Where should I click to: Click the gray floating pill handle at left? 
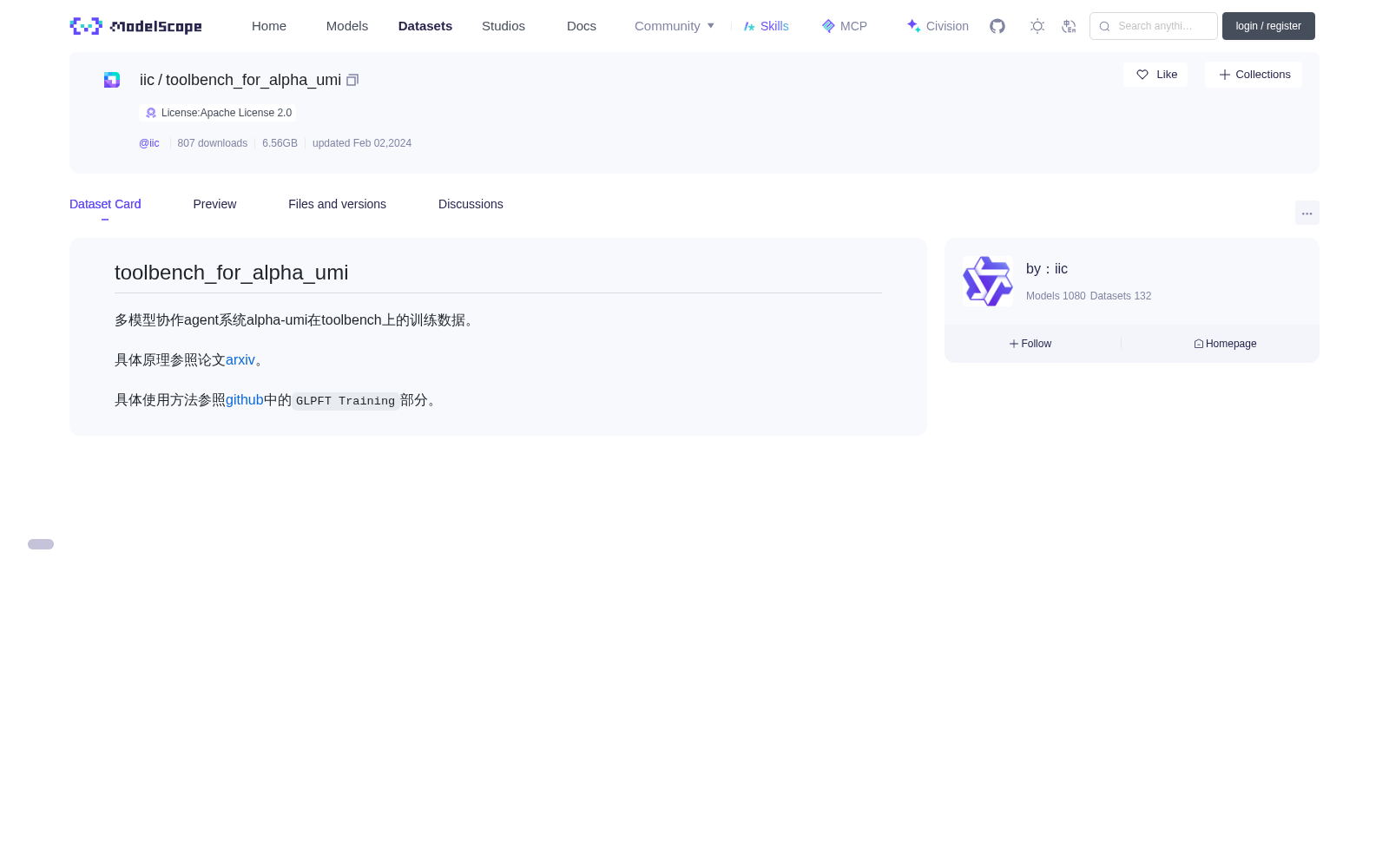[41, 544]
